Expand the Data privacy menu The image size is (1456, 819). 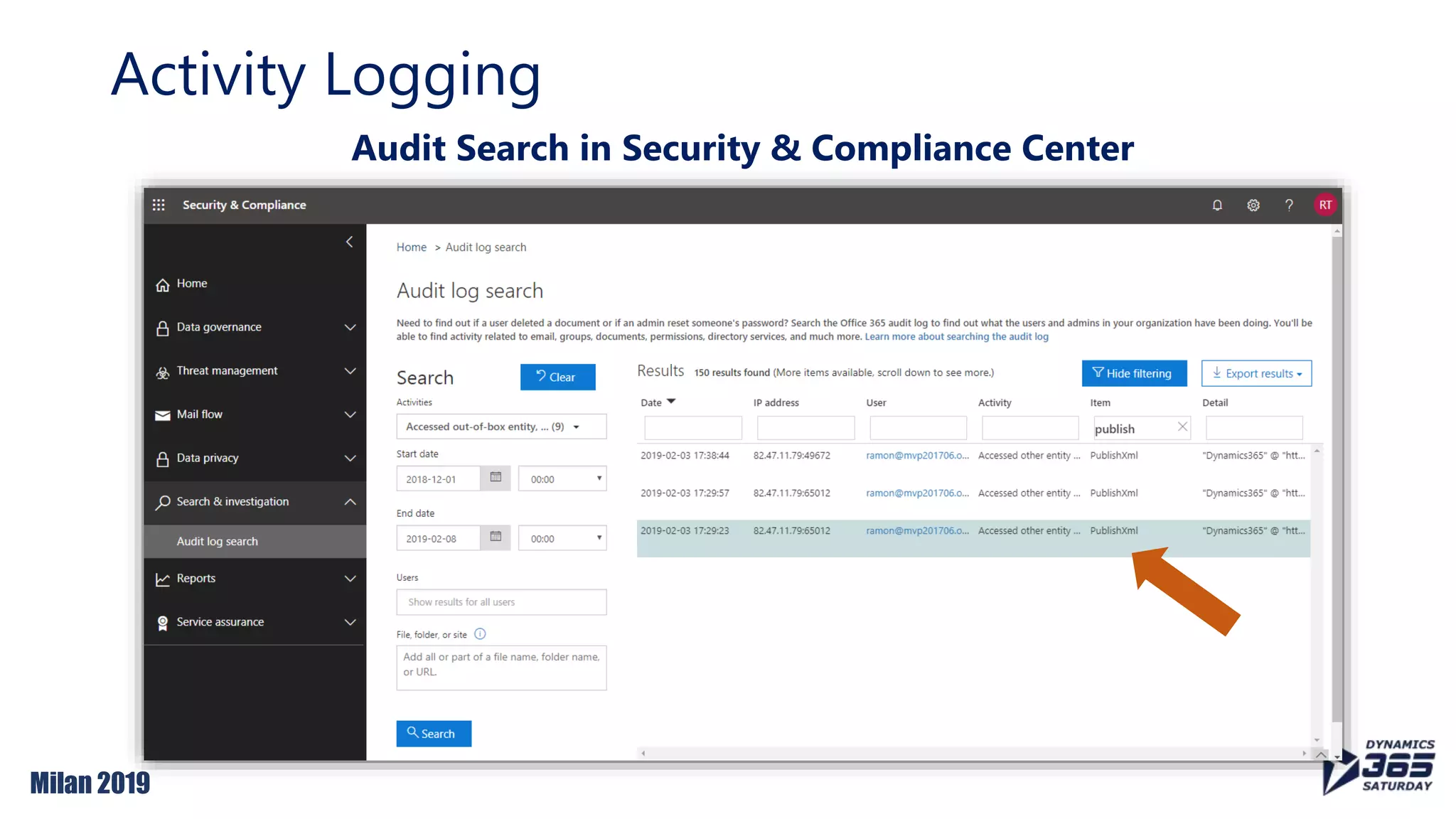350,458
